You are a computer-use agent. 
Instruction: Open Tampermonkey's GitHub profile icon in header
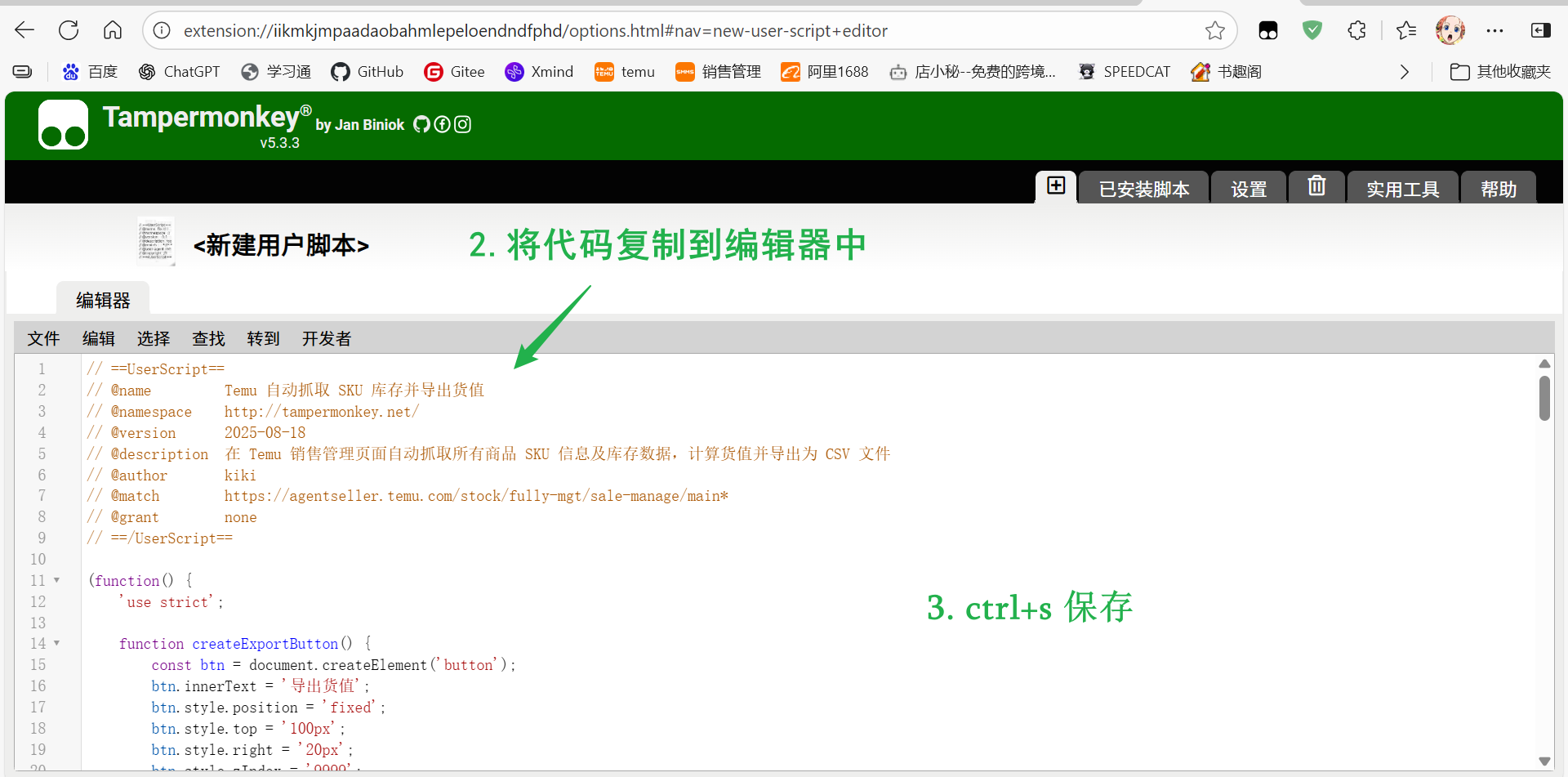421,124
